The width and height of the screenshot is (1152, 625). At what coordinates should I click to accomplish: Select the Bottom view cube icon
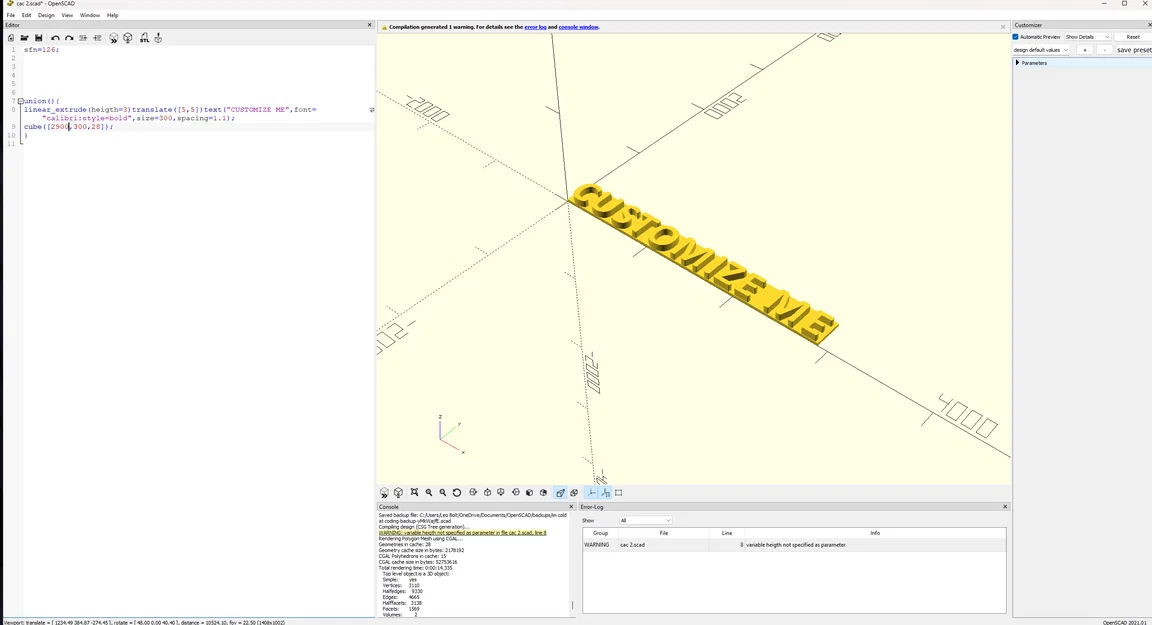[x=501, y=493]
